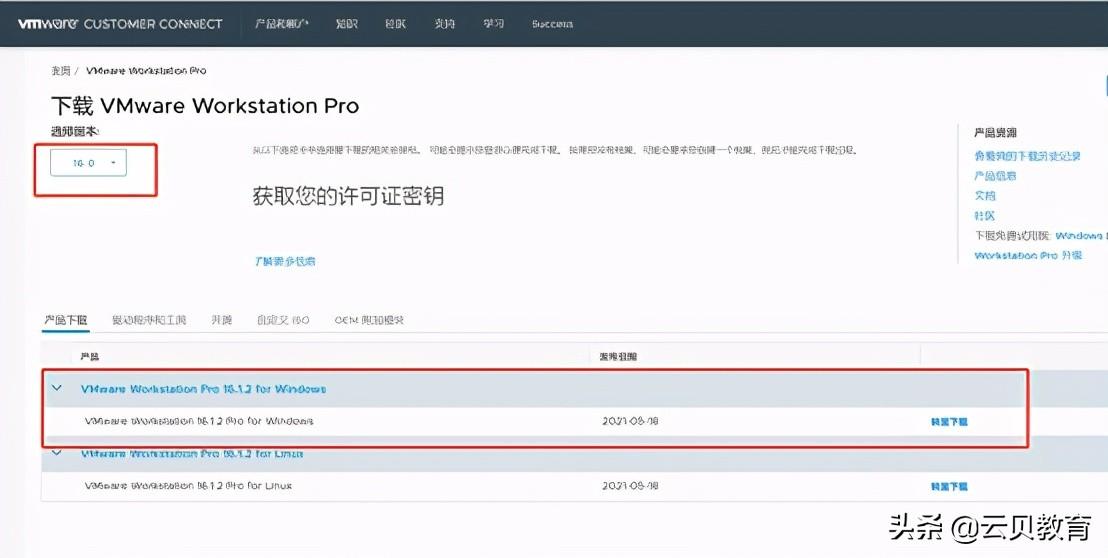
Task: Click the release date in the Windows row
Action: [x=630, y=422]
